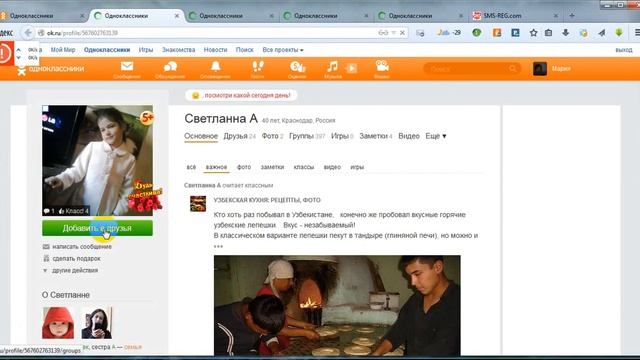Click the weather -29 widget in toolbar

tap(449, 33)
